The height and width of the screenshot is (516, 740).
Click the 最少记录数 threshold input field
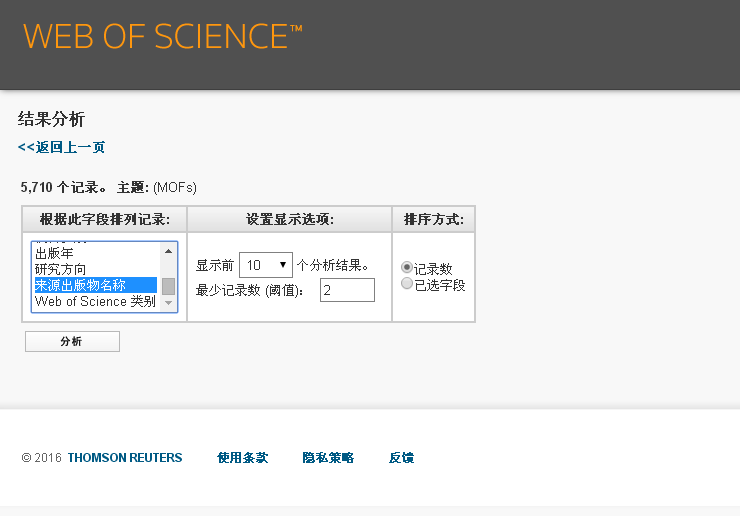[347, 290]
